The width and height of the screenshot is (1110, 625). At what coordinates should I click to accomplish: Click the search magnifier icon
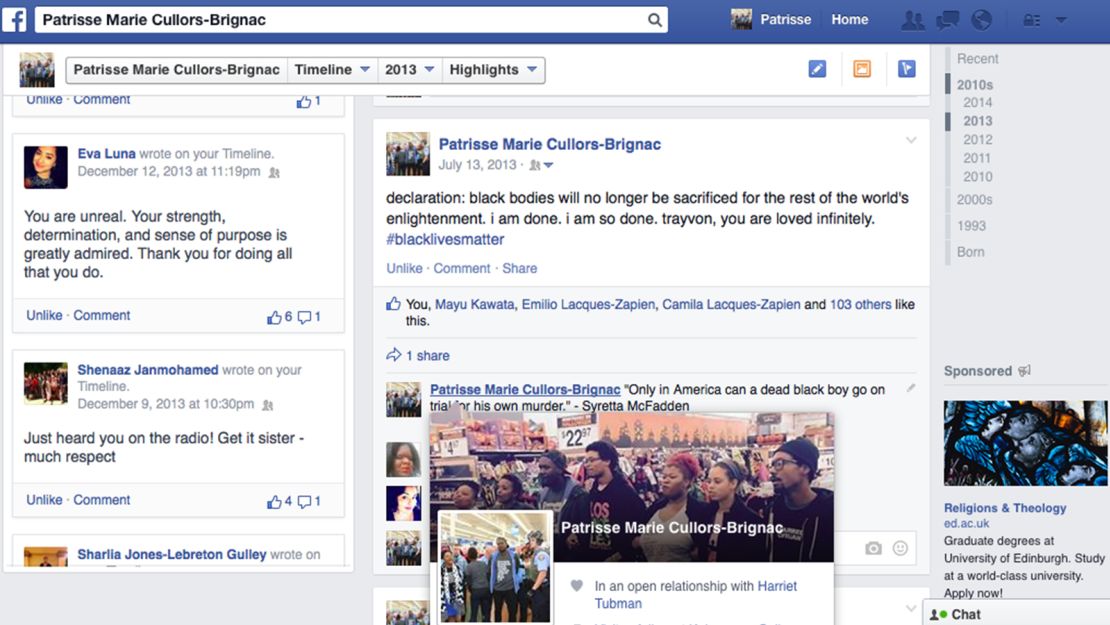pyautogui.click(x=655, y=20)
